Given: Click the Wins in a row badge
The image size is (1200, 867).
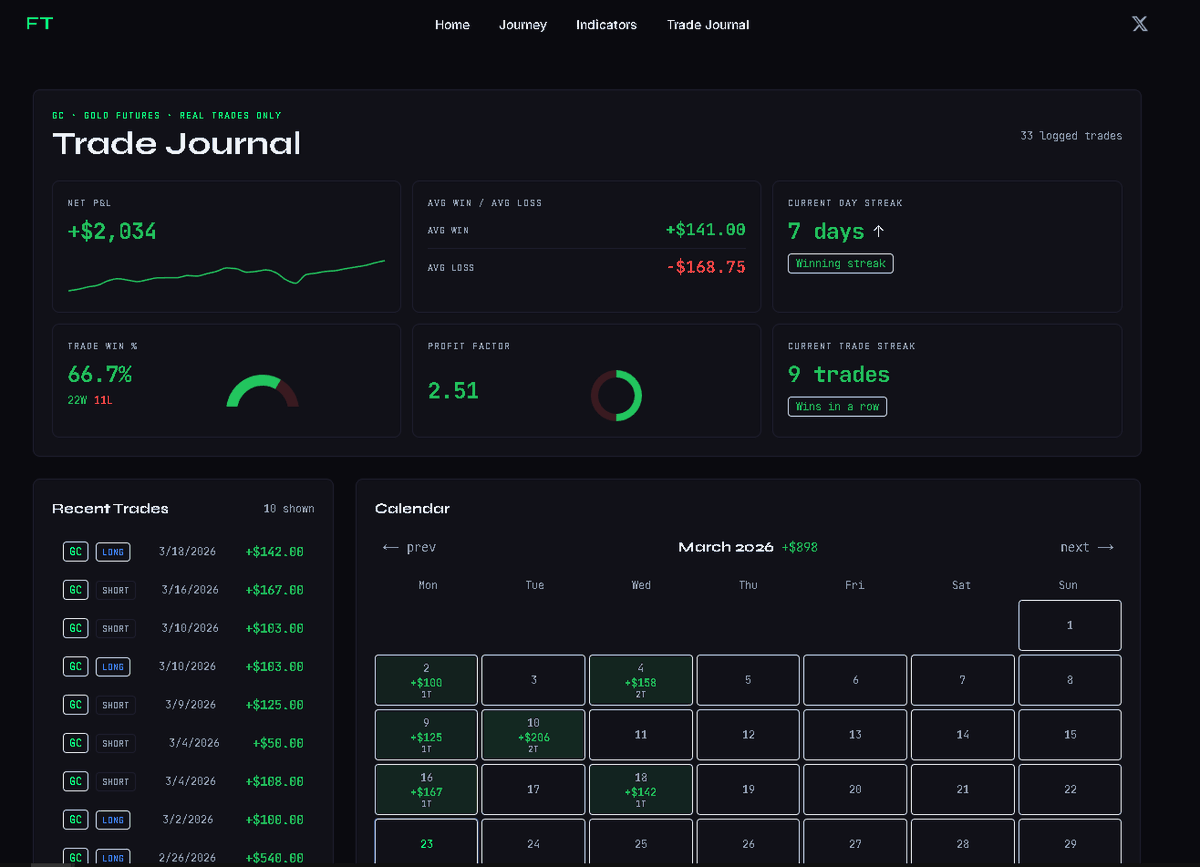Looking at the screenshot, I should tap(837, 407).
